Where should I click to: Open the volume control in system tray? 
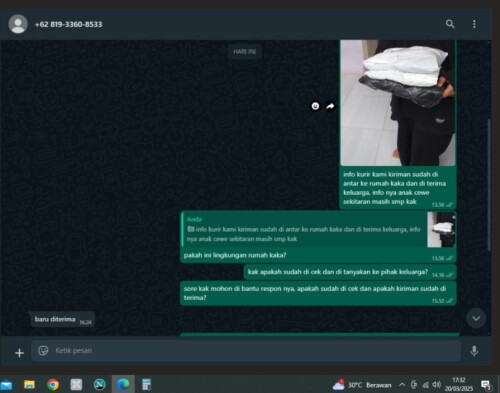click(436, 385)
